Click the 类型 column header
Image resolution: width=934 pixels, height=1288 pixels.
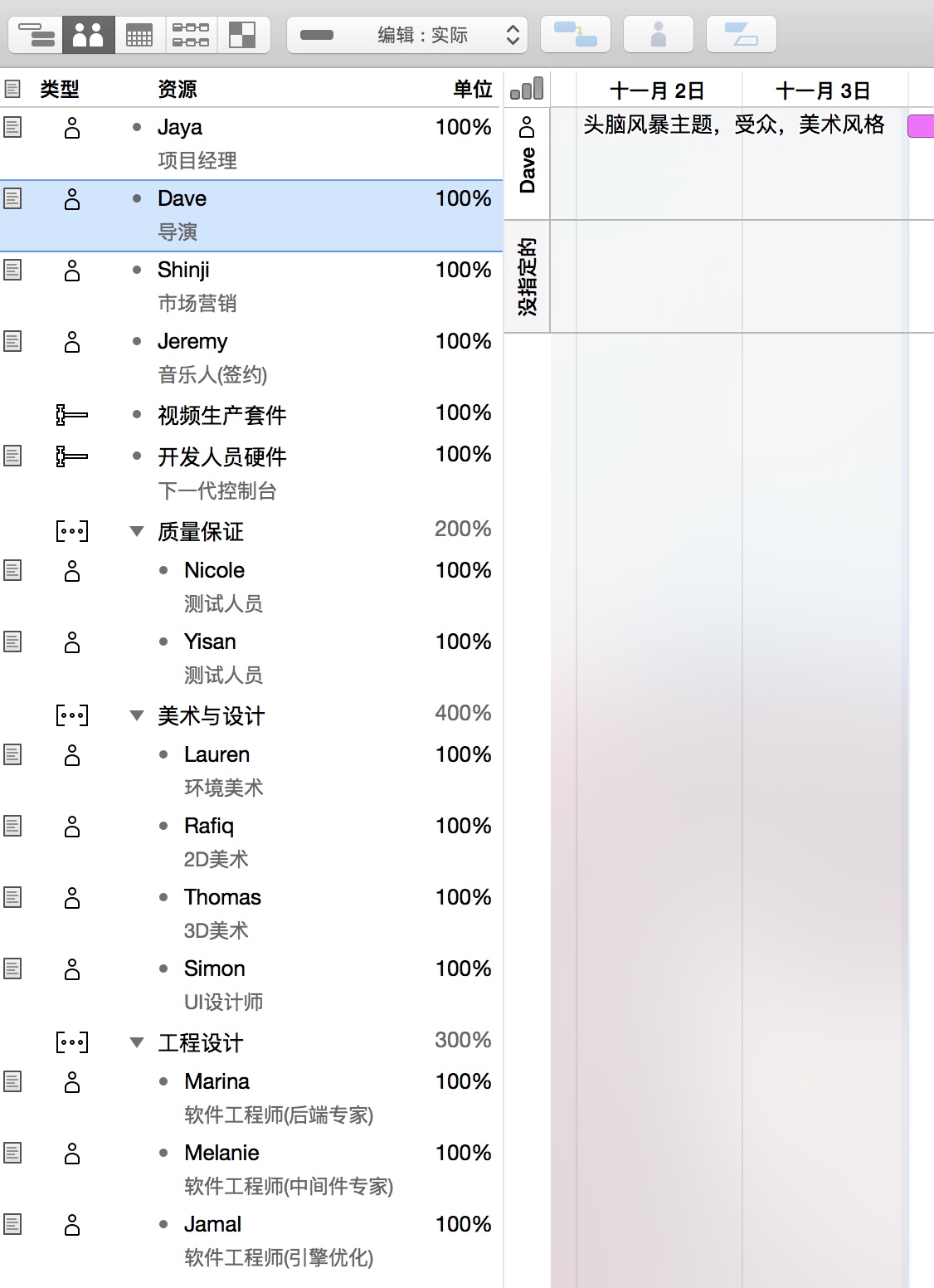60,89
